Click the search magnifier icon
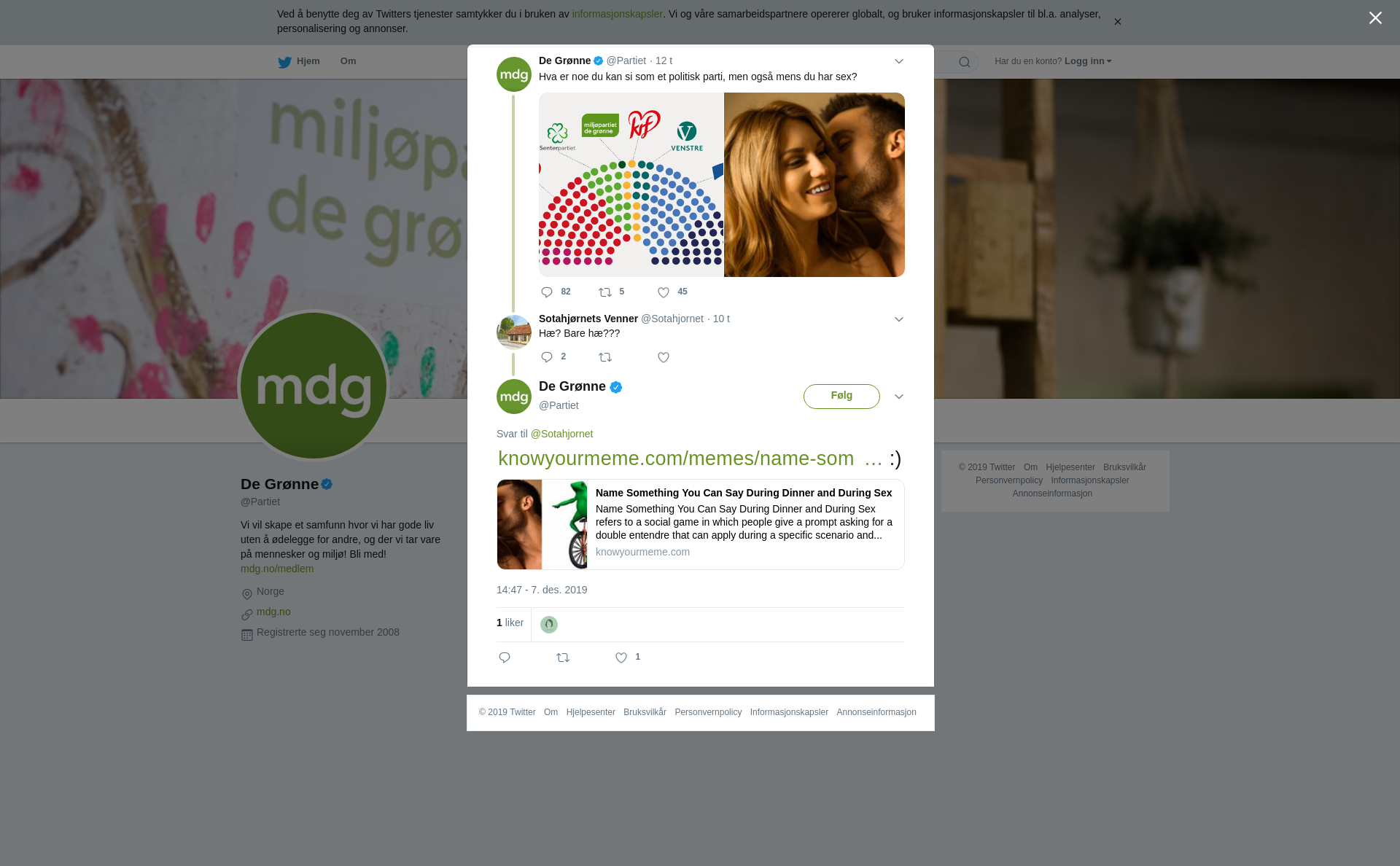The width and height of the screenshot is (1400, 866). tap(965, 62)
